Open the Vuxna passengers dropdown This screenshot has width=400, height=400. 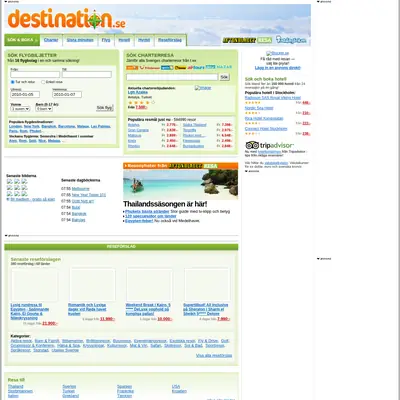[20, 109]
